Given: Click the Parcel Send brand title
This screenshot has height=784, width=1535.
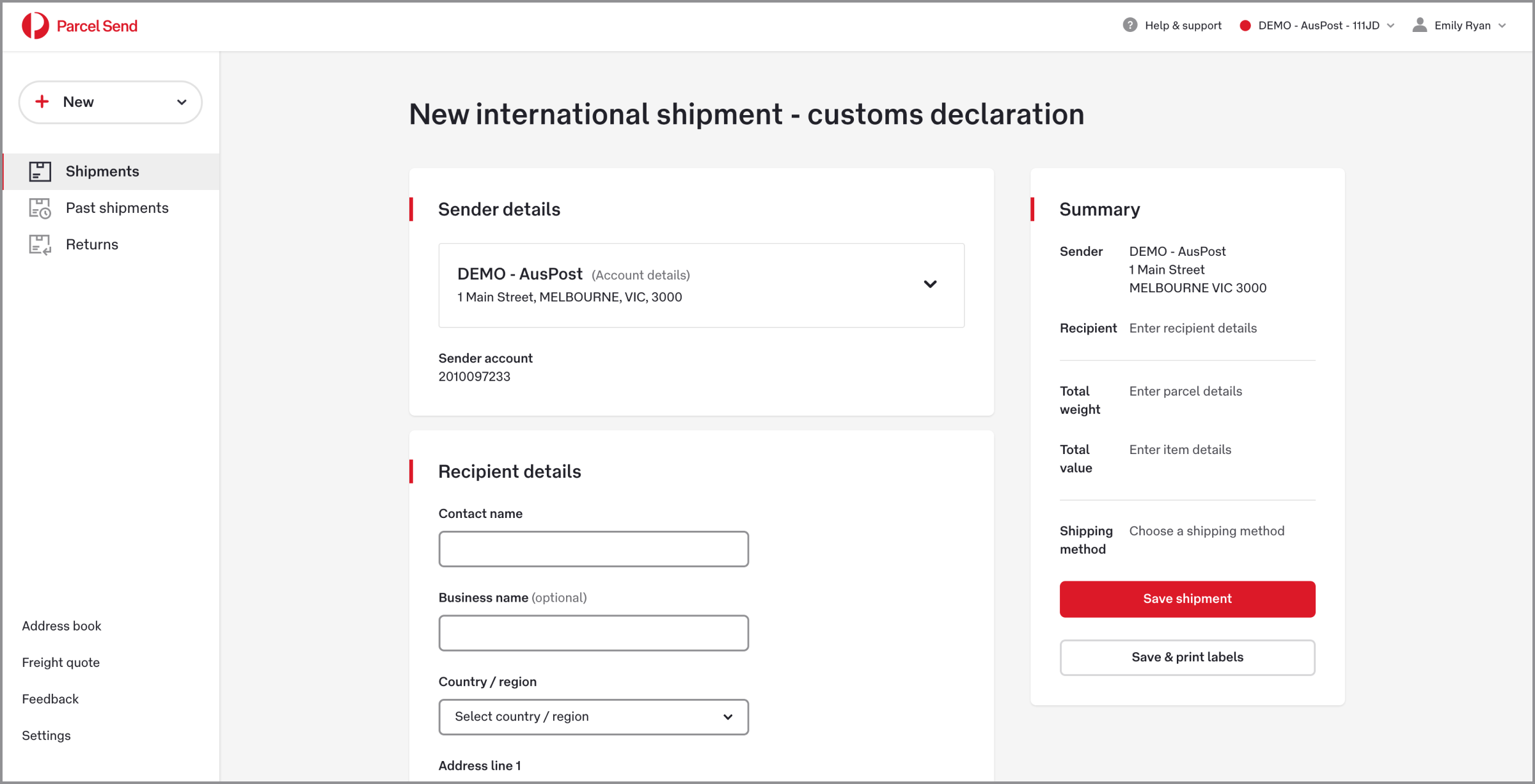Looking at the screenshot, I should tap(97, 26).
